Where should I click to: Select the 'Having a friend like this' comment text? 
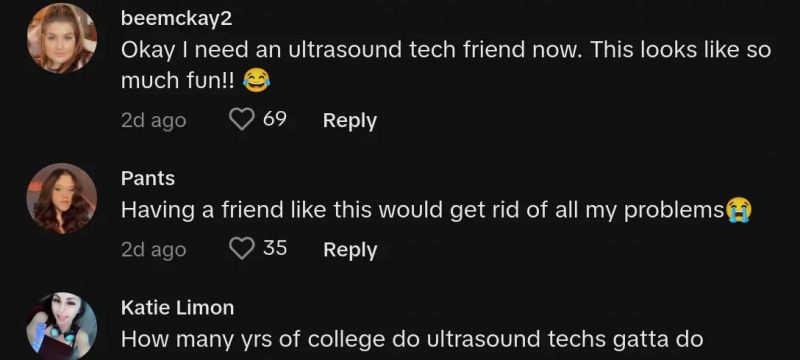423,210
